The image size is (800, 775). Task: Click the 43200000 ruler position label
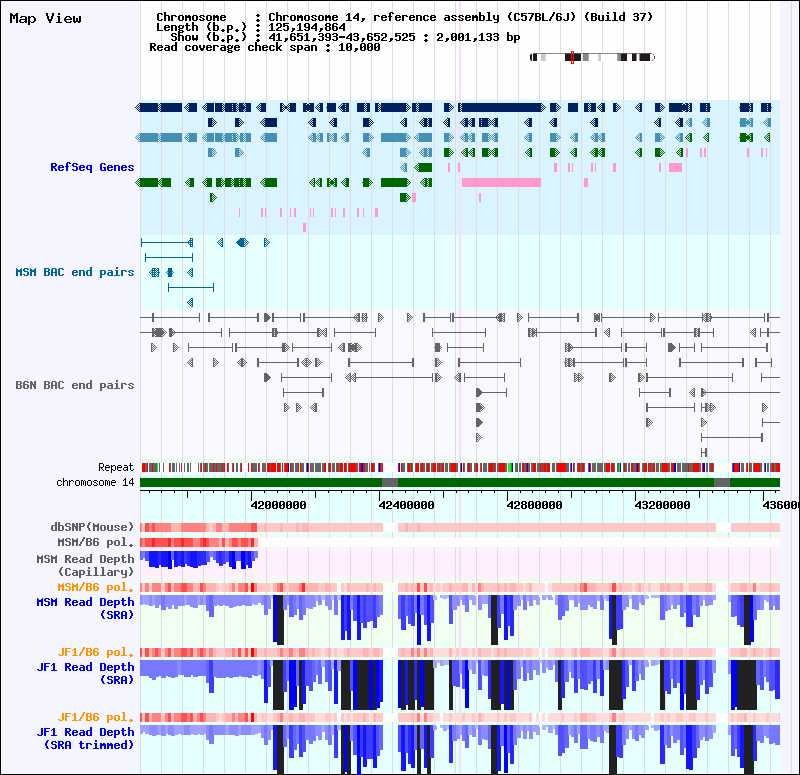coord(662,505)
